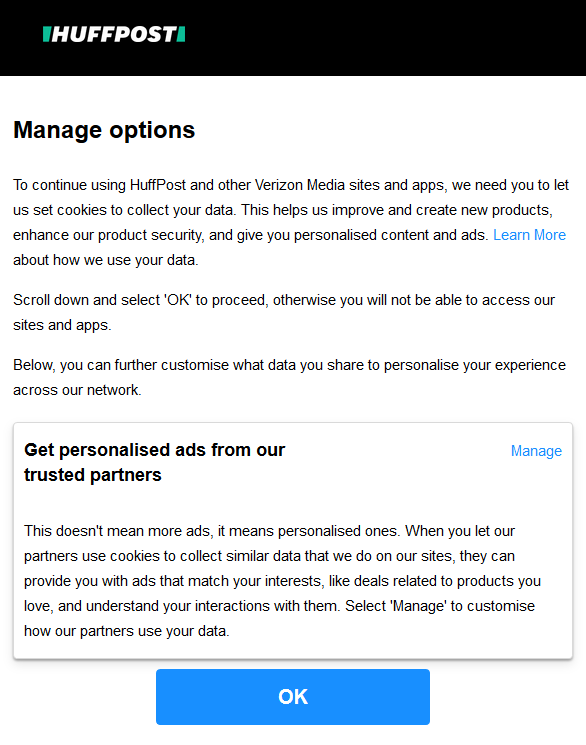The image size is (586, 745).
Task: Open Manage for personalised ads
Action: [536, 450]
